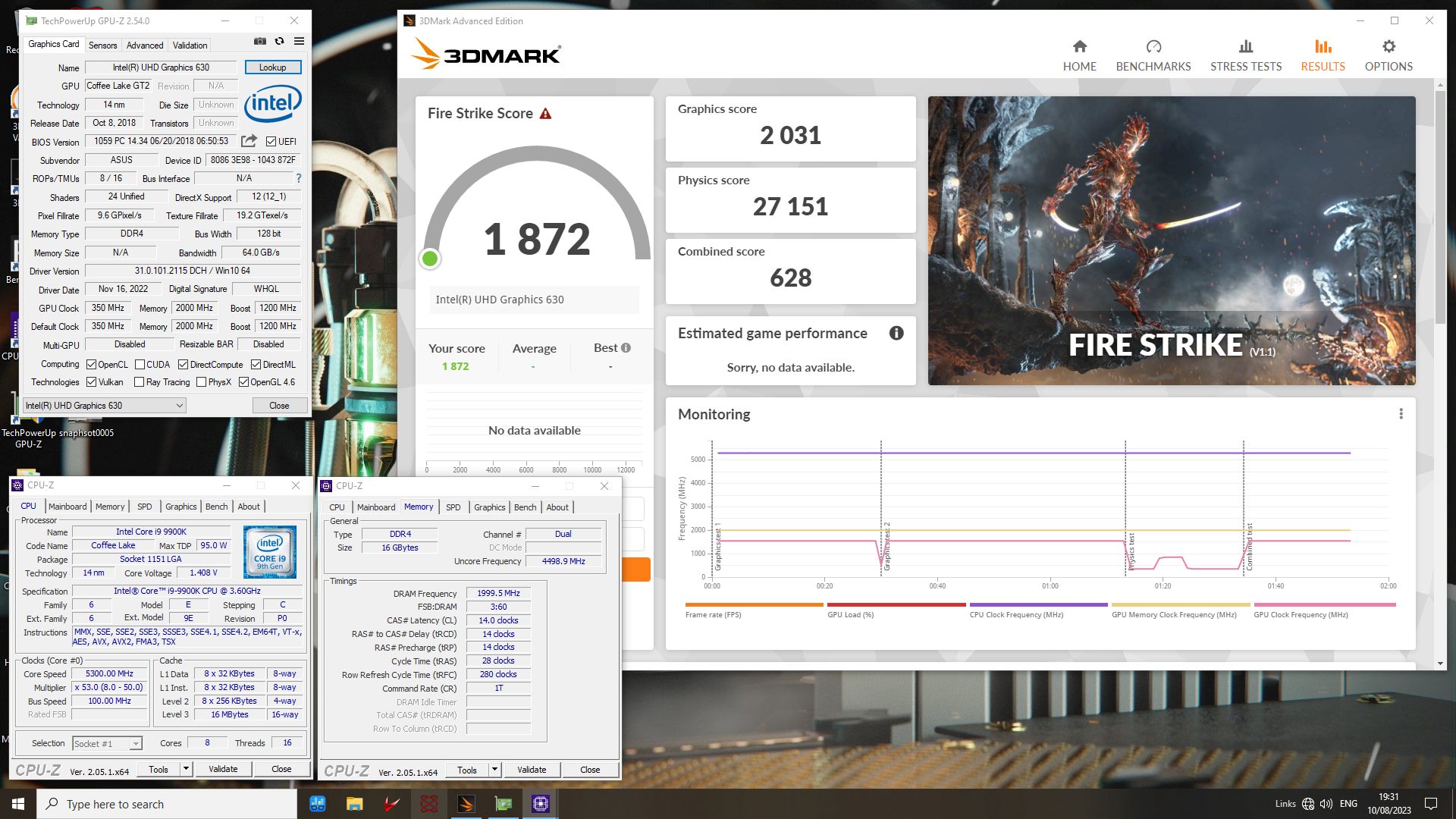Click volume icon in system tray
Screen dimensions: 1456x819
pyautogui.click(x=1326, y=804)
